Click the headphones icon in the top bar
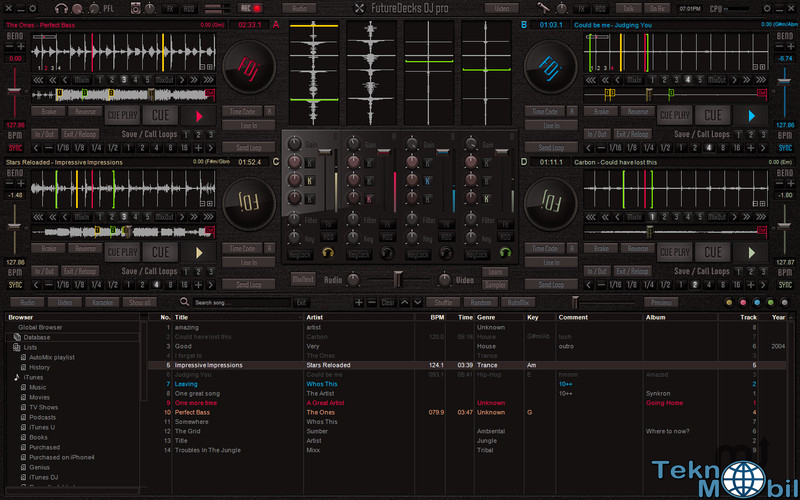The width and height of the screenshot is (800, 500). tap(61, 8)
